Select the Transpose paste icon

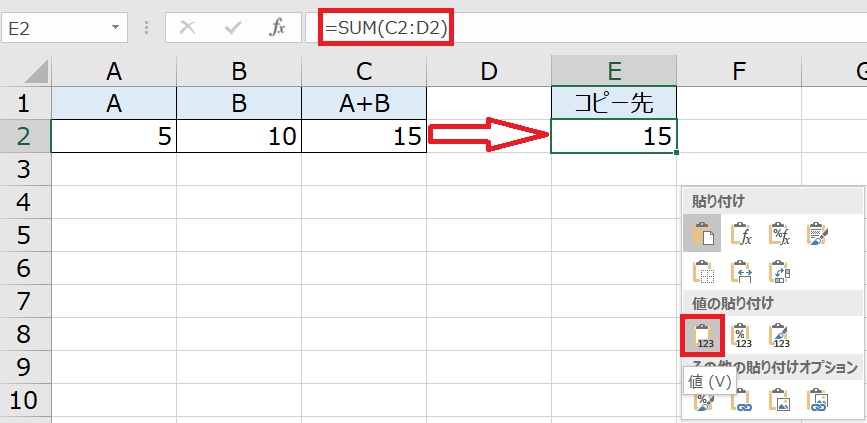(x=779, y=271)
